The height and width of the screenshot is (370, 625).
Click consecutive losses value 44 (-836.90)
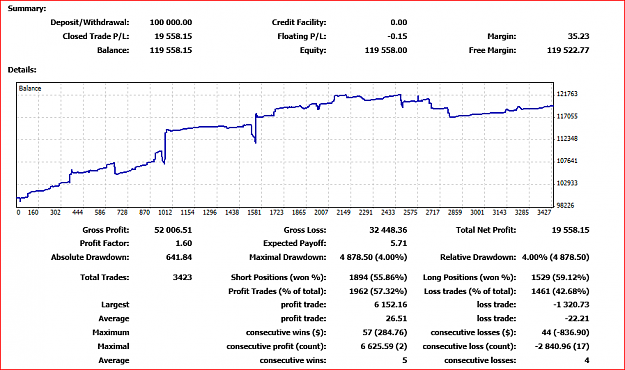coord(564,333)
